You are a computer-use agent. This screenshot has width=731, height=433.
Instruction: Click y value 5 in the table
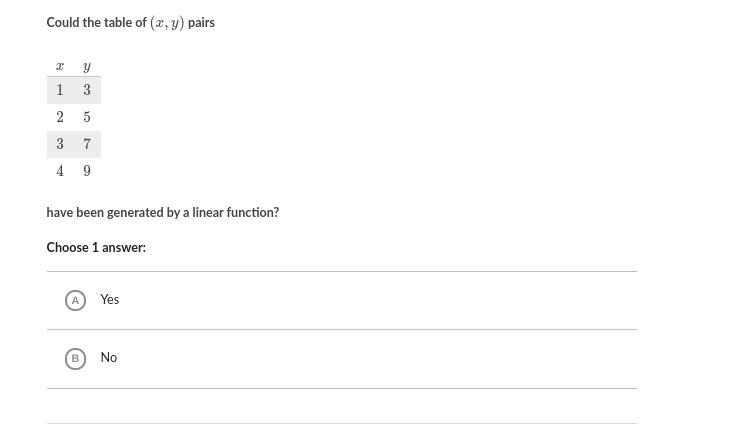pyautogui.click(x=87, y=117)
